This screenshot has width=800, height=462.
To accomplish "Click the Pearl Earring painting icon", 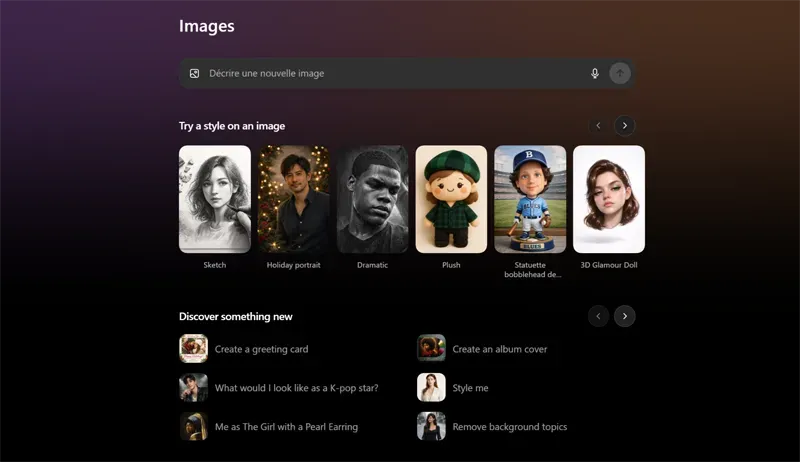I will click(193, 427).
